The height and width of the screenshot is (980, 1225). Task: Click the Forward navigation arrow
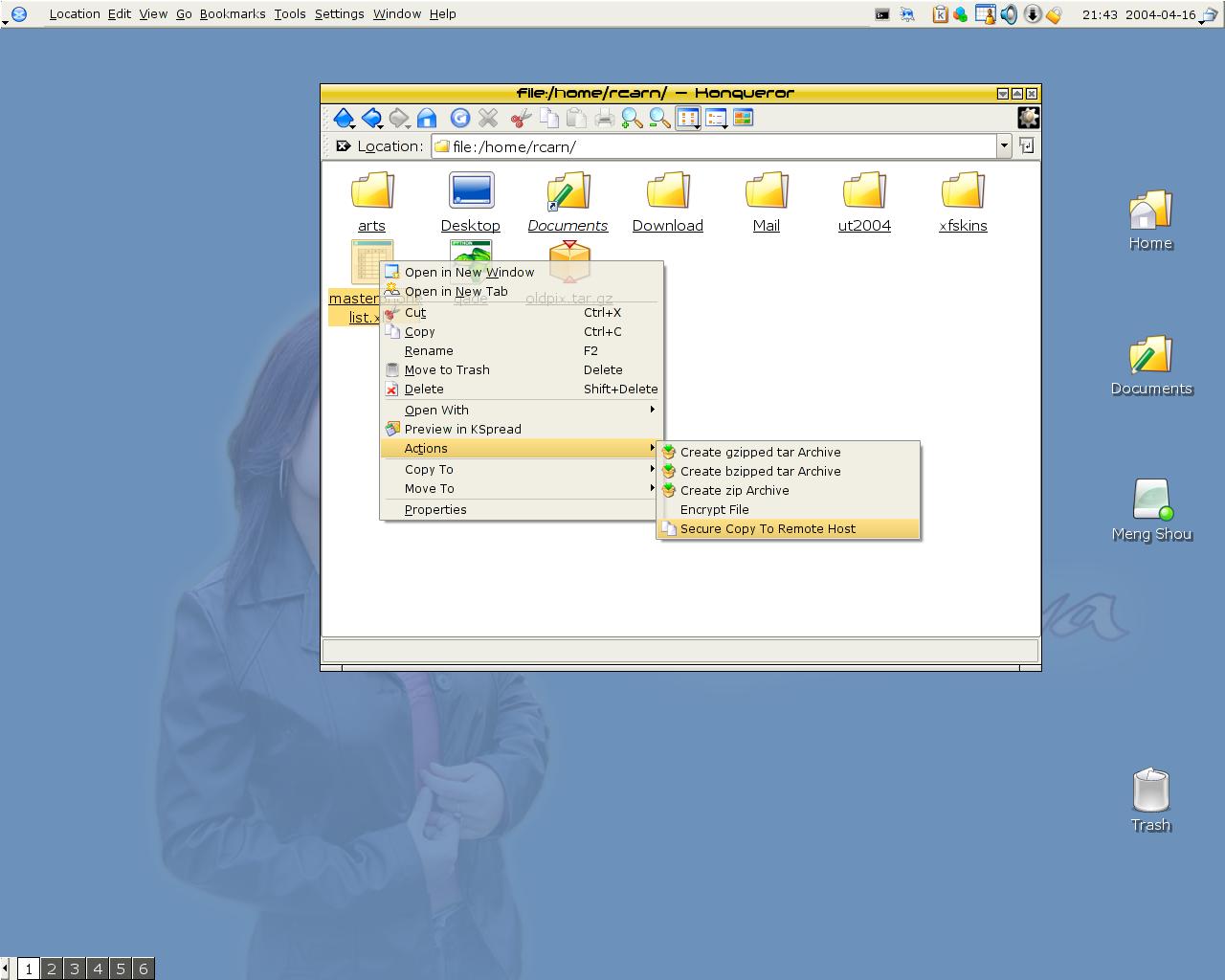[x=399, y=118]
